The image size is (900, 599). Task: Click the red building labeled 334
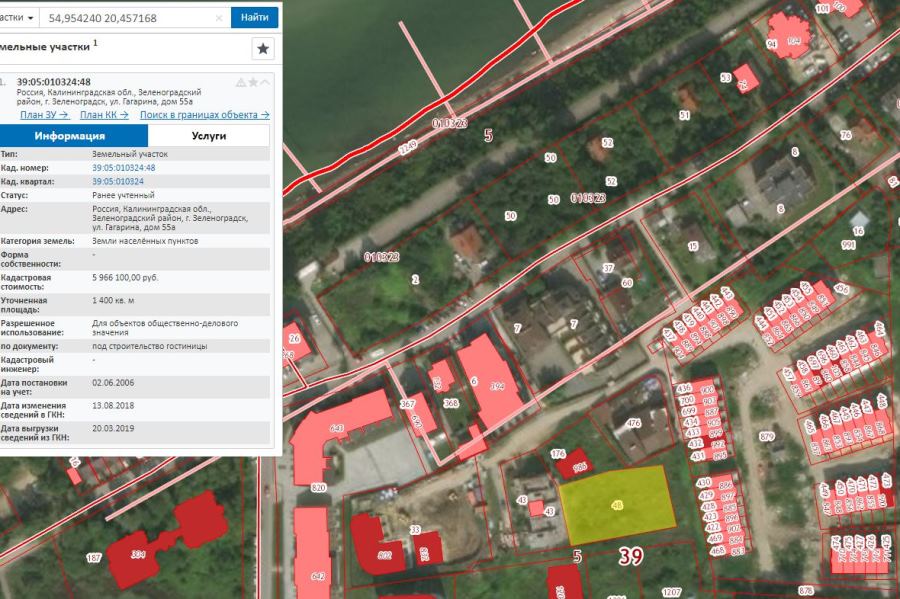click(x=140, y=551)
